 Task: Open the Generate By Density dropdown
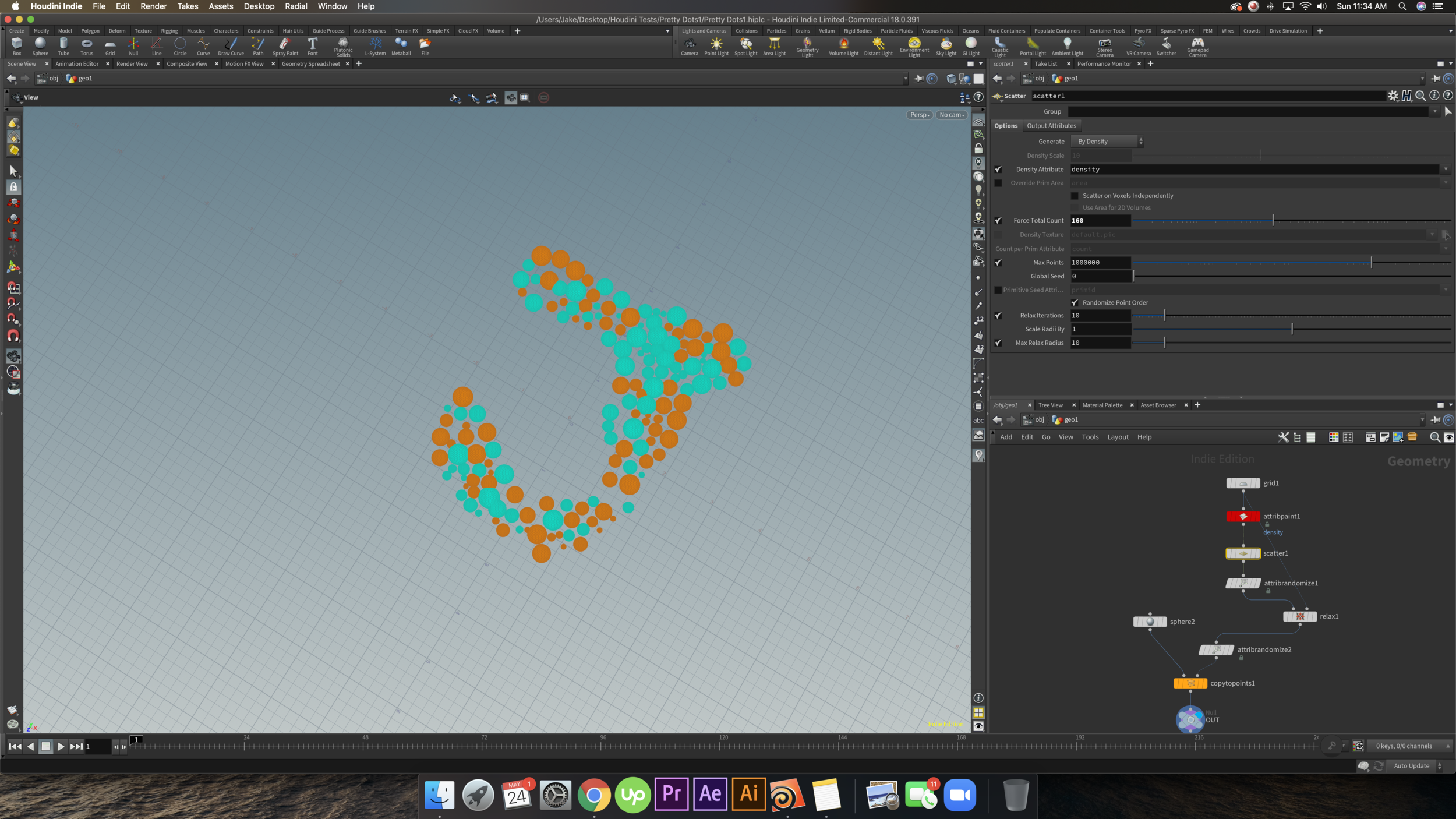pyautogui.click(x=1107, y=142)
